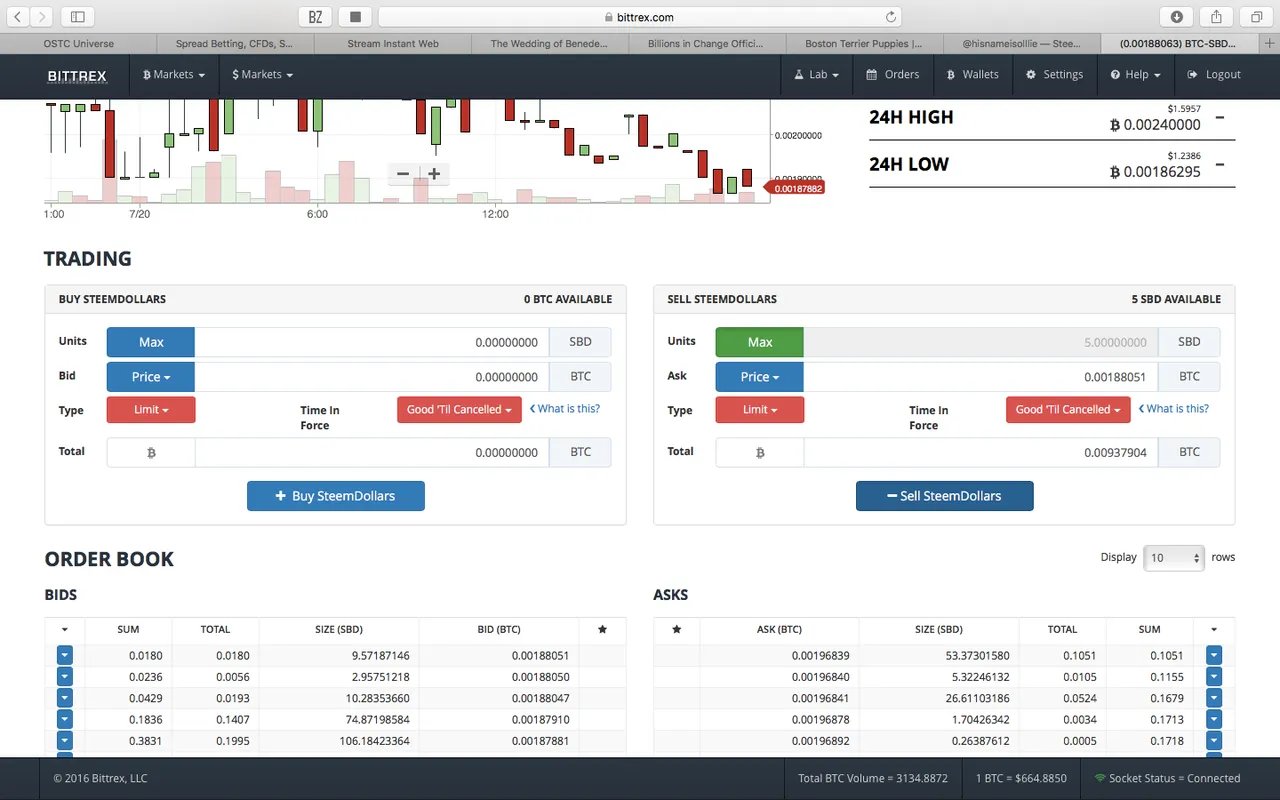Click the square stop extension button
The height and width of the screenshot is (800, 1280).
pyautogui.click(x=355, y=16)
